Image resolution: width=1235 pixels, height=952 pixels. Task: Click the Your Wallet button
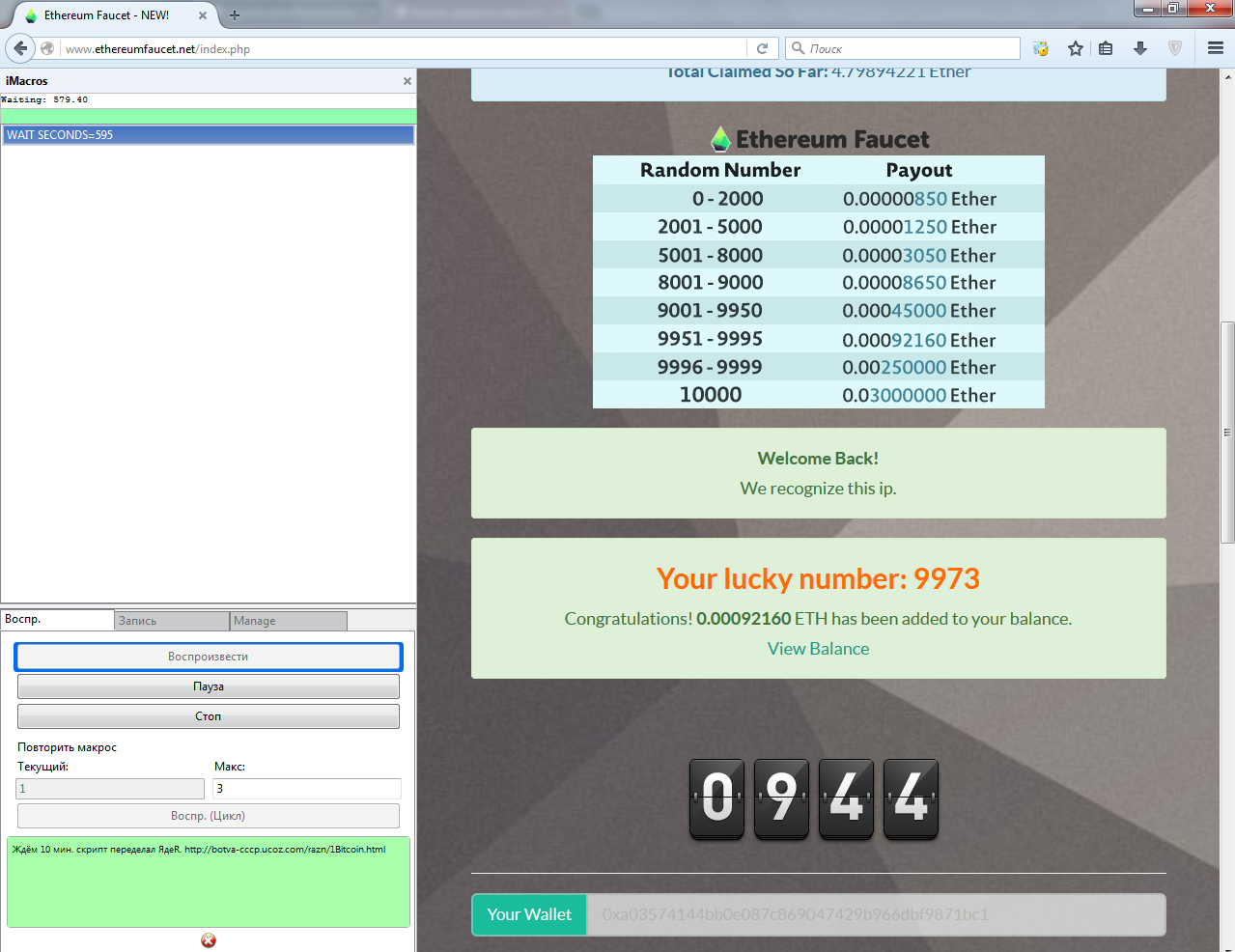point(529,914)
